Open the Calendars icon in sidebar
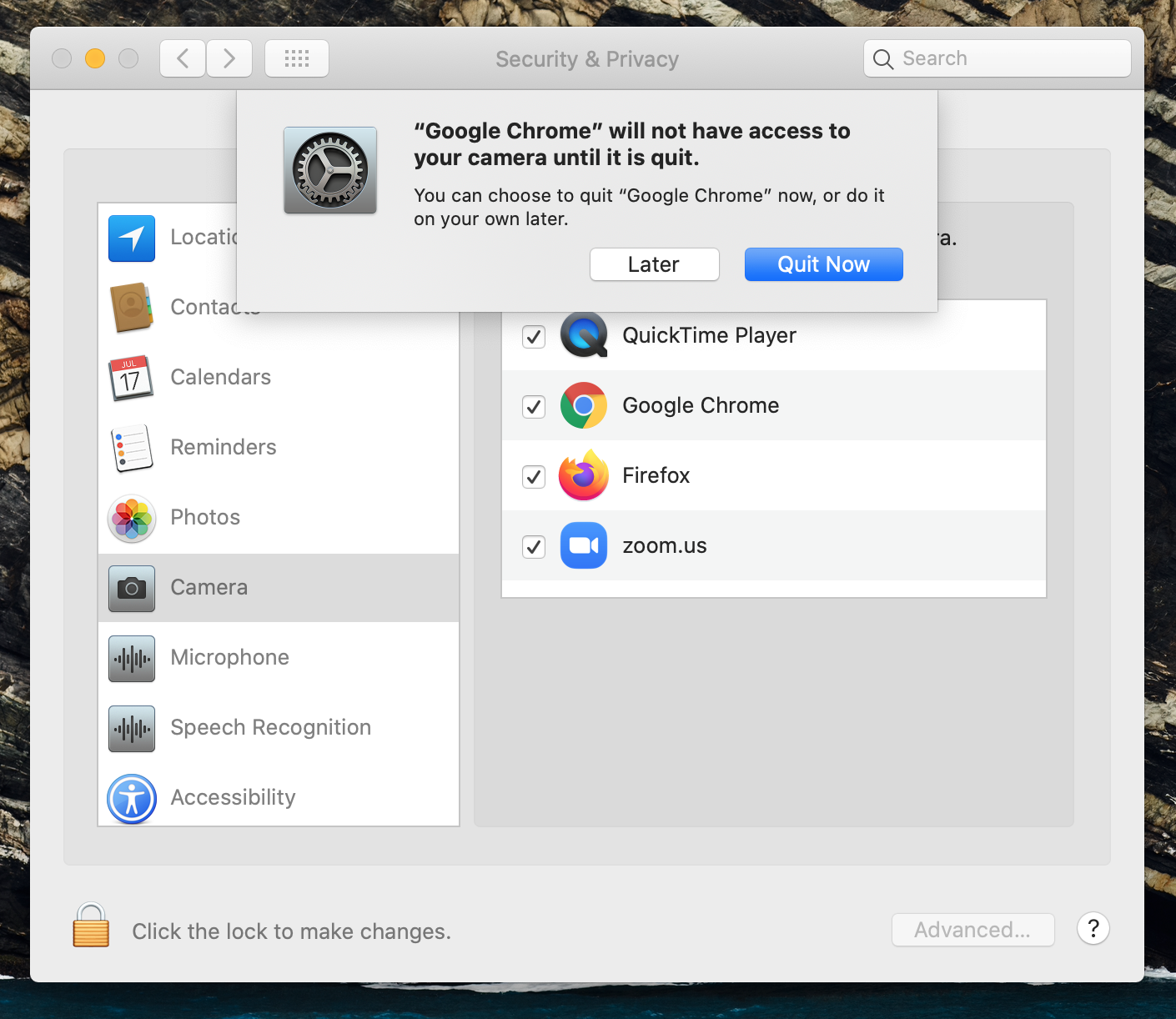The height and width of the screenshot is (1019, 1176). pos(132,378)
